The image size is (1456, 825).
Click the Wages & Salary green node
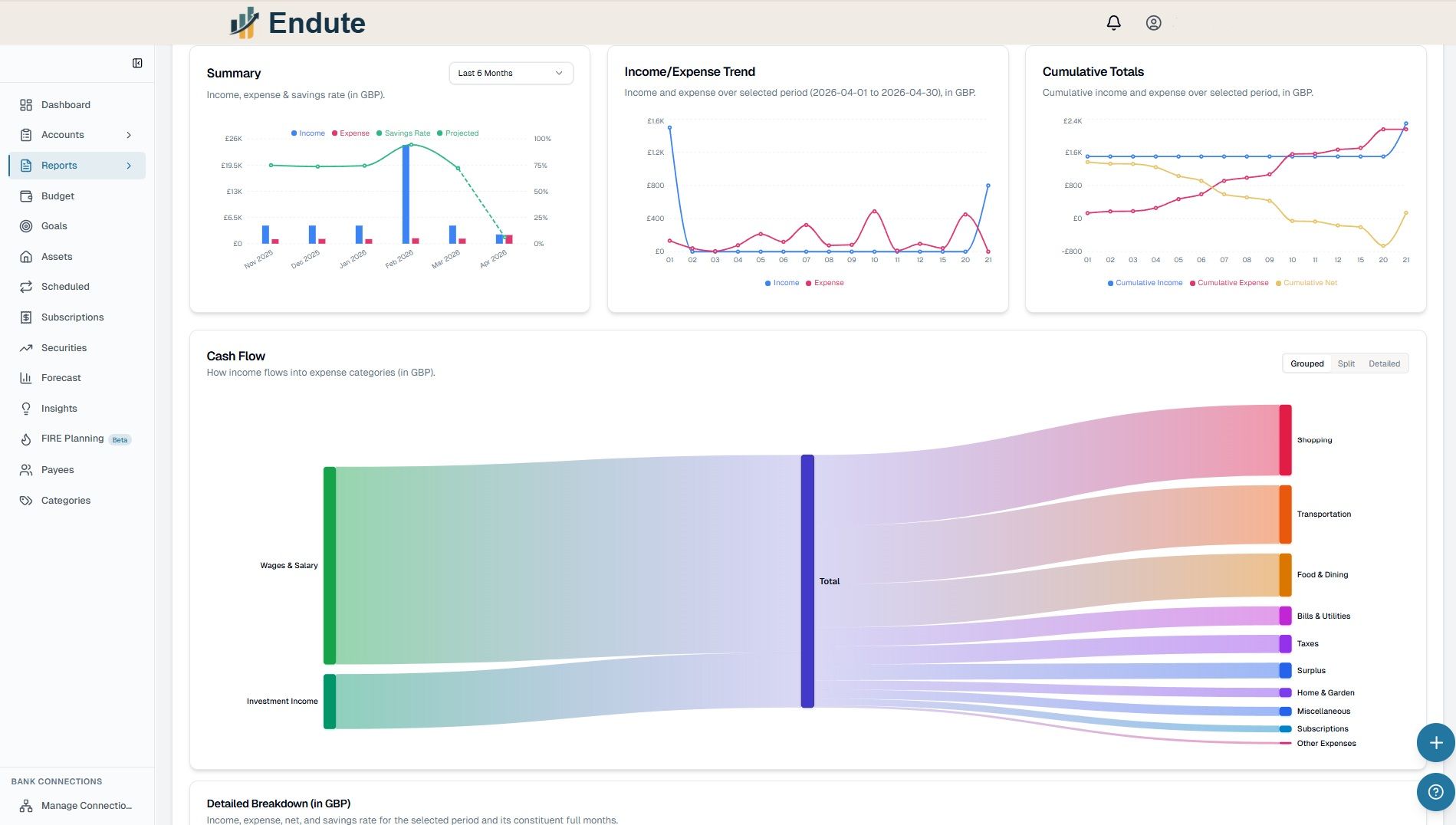(330, 565)
